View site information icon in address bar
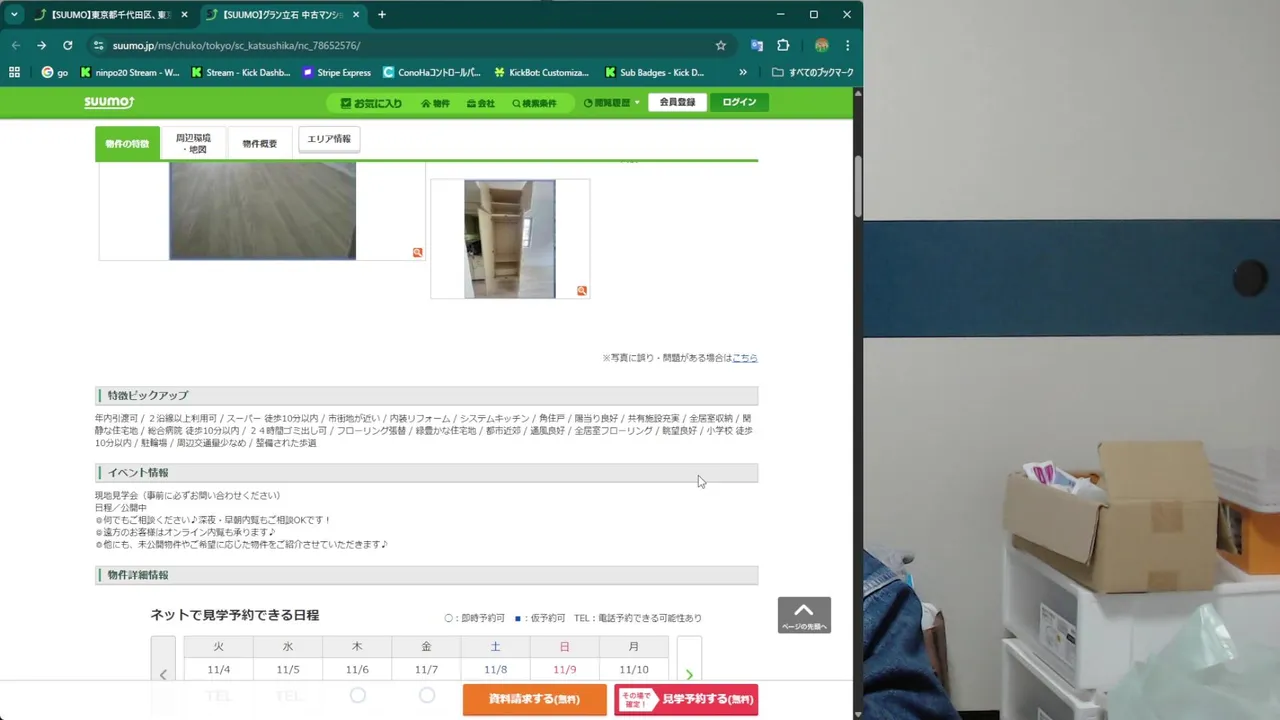Image resolution: width=1280 pixels, height=720 pixels. [x=98, y=45]
